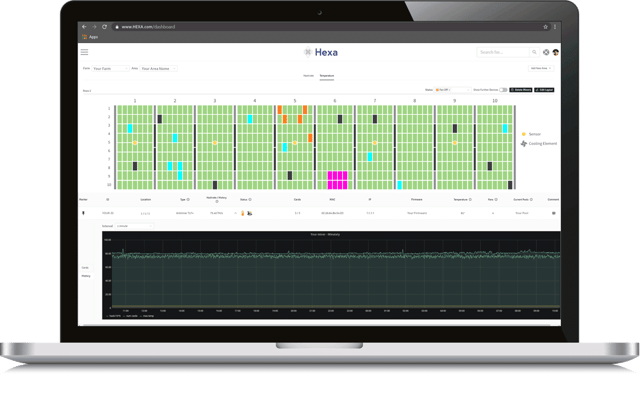This screenshot has width=640, height=413.
Task: Click the marker pin icon in table row
Action: tap(84, 213)
